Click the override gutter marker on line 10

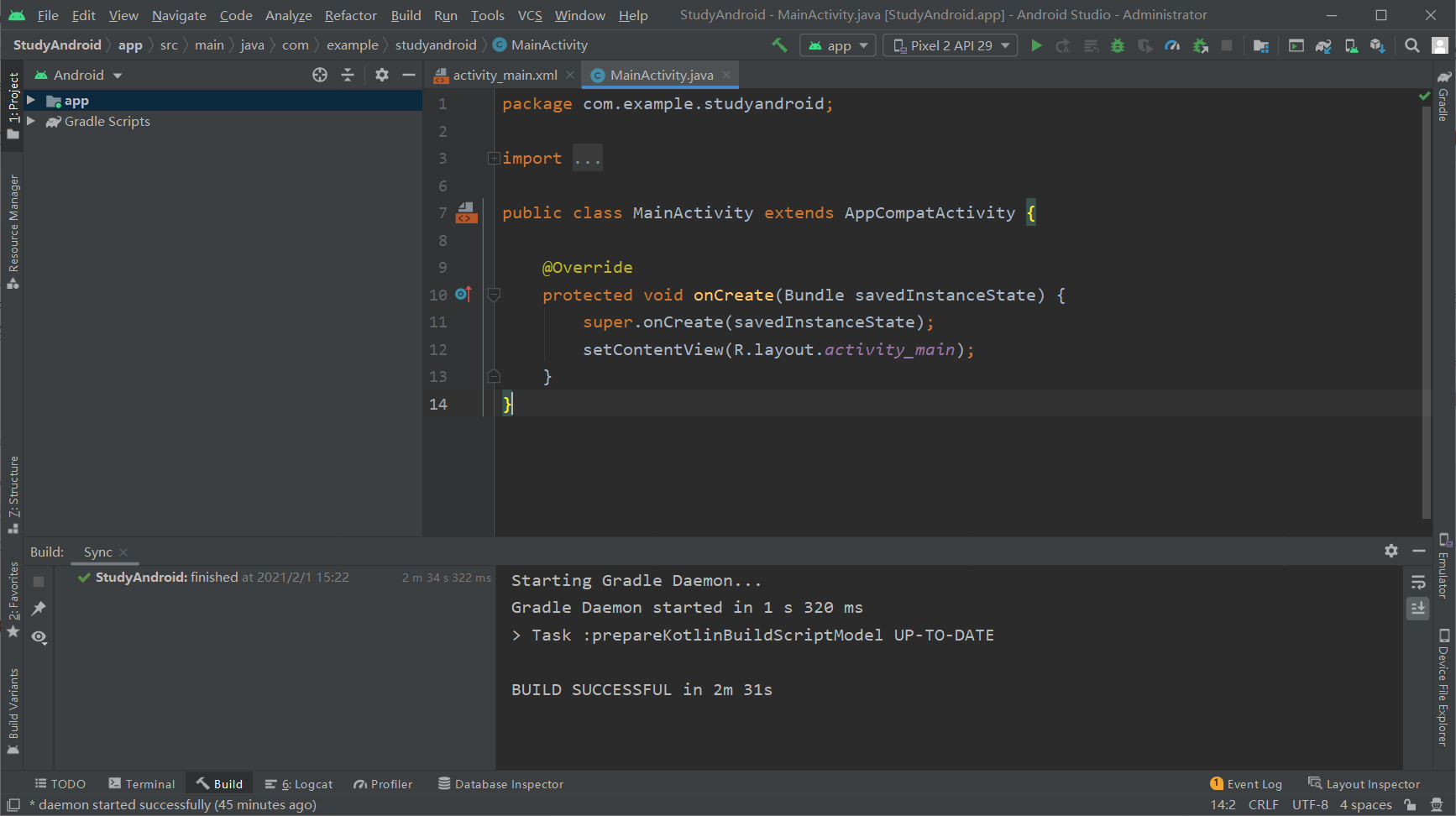click(x=463, y=294)
